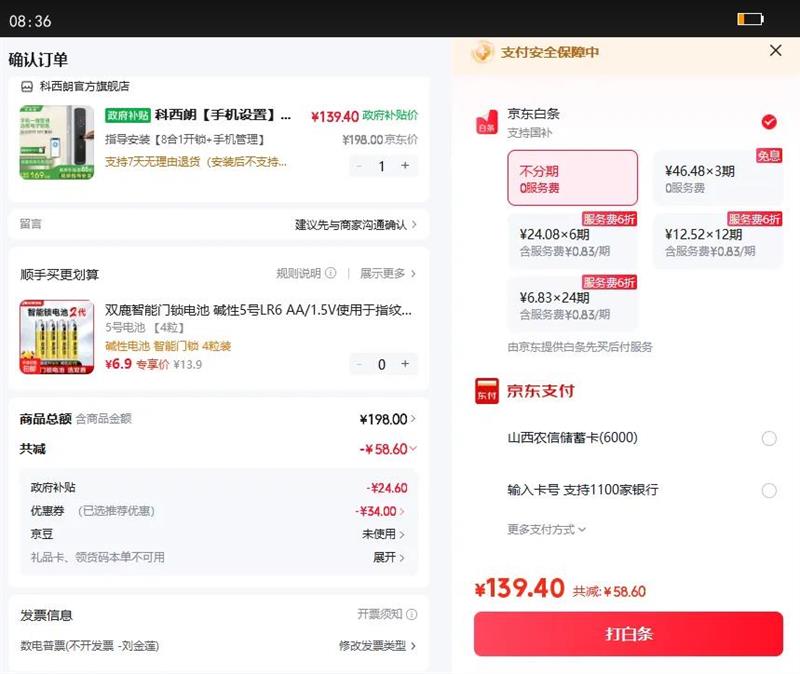Click the 京东支付 logo icon
Viewport: 800px width, 674px height.
pyautogui.click(x=486, y=391)
